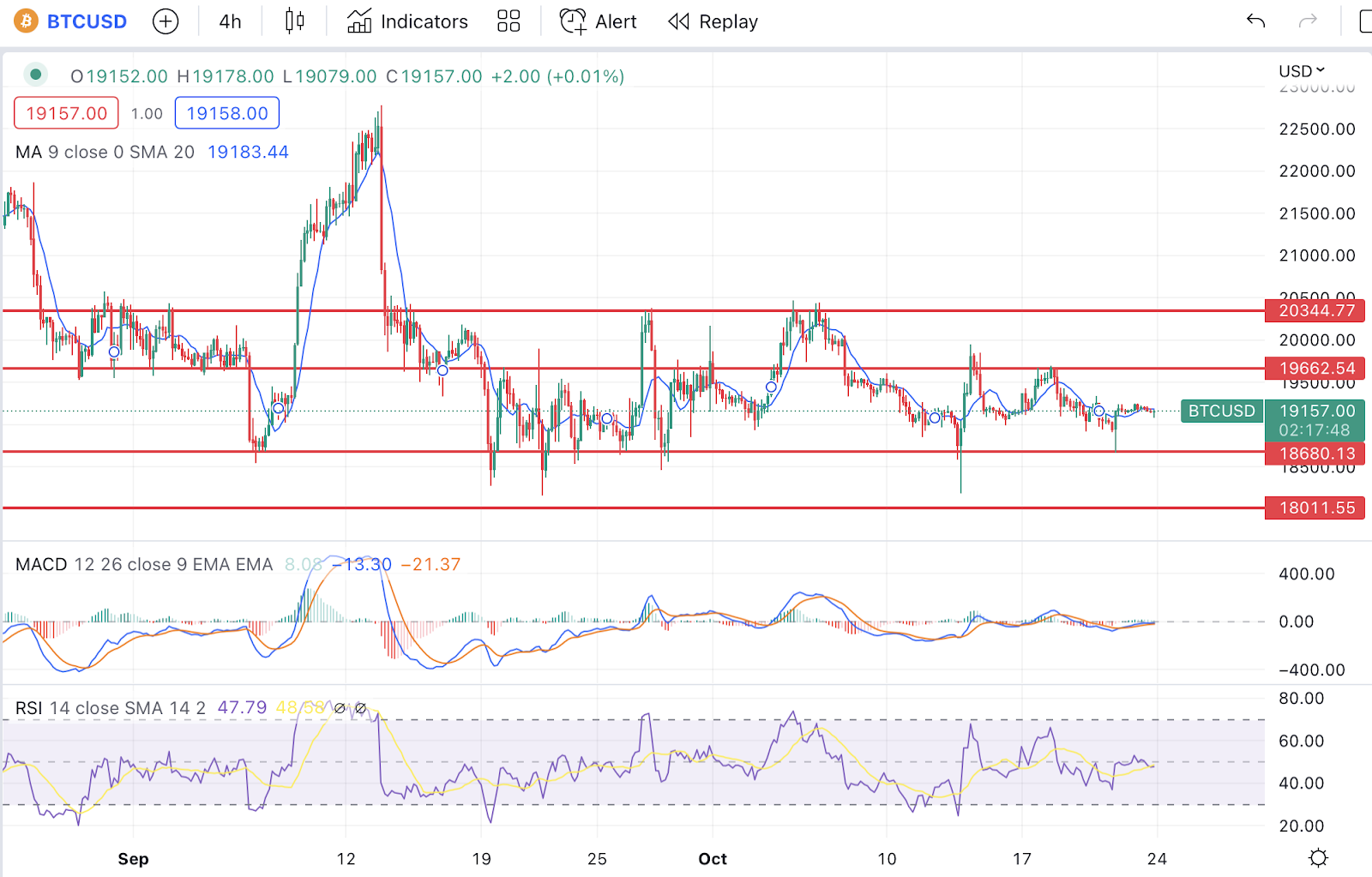This screenshot has height=877, width=1372.
Task: Click the 80.00 RSI scale label
Action: 1302,699
